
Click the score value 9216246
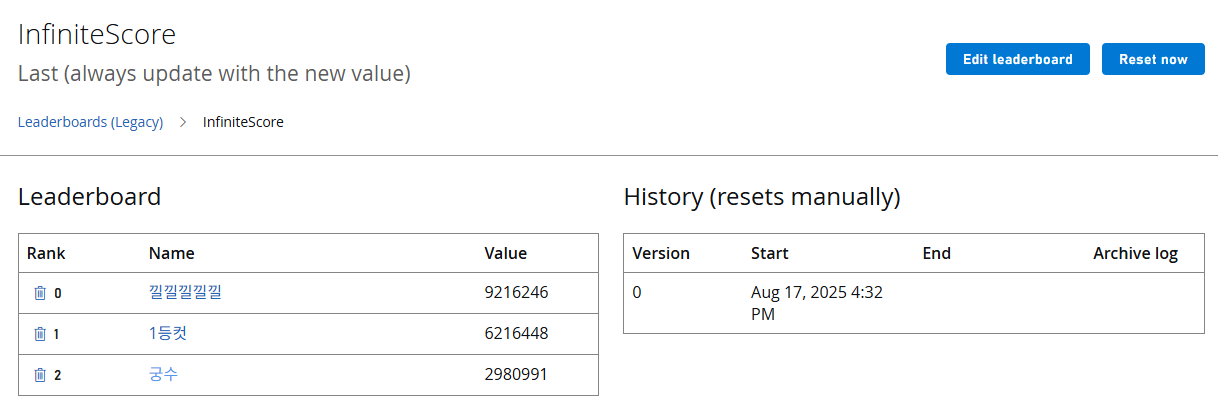(x=516, y=292)
